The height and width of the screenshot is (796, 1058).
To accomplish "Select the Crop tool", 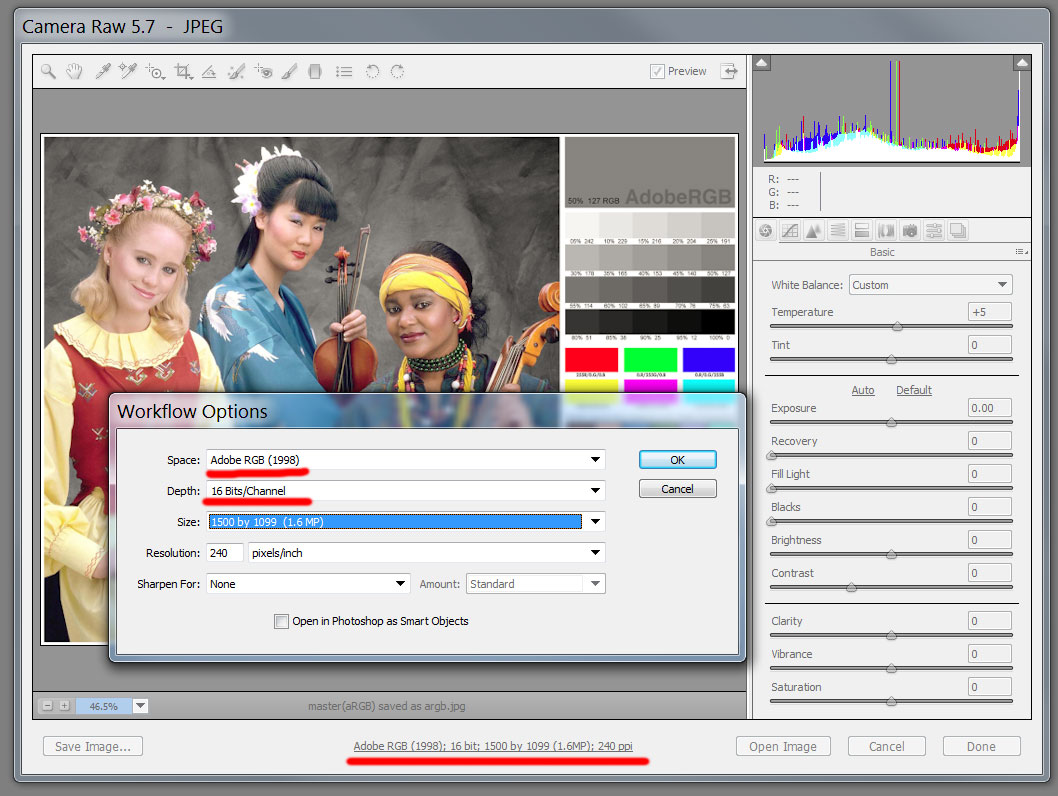I will [183, 72].
